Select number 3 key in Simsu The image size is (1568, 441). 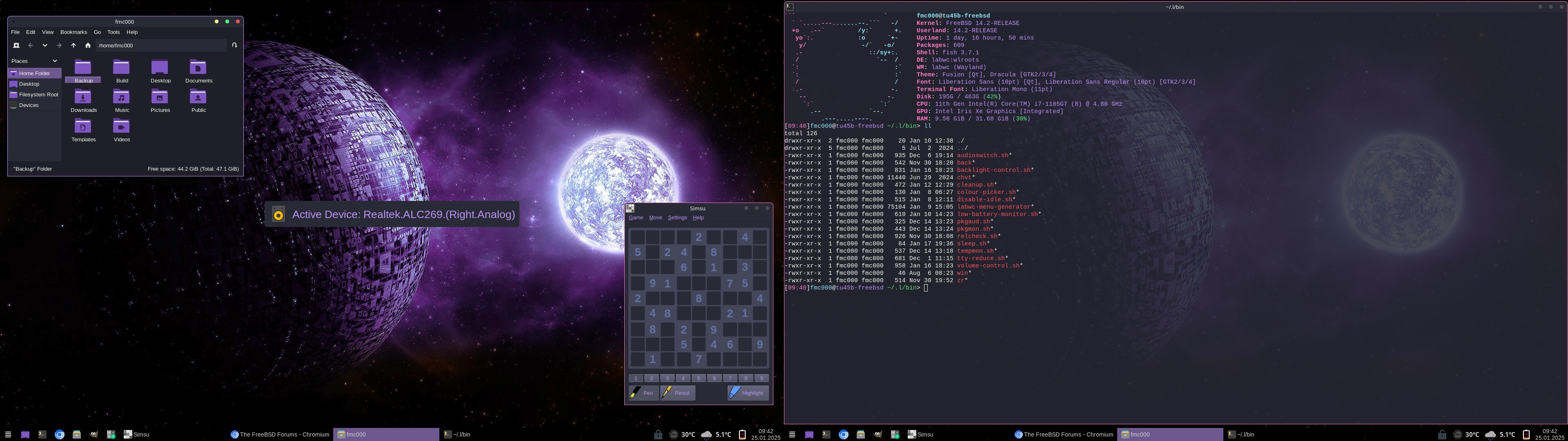[667, 378]
